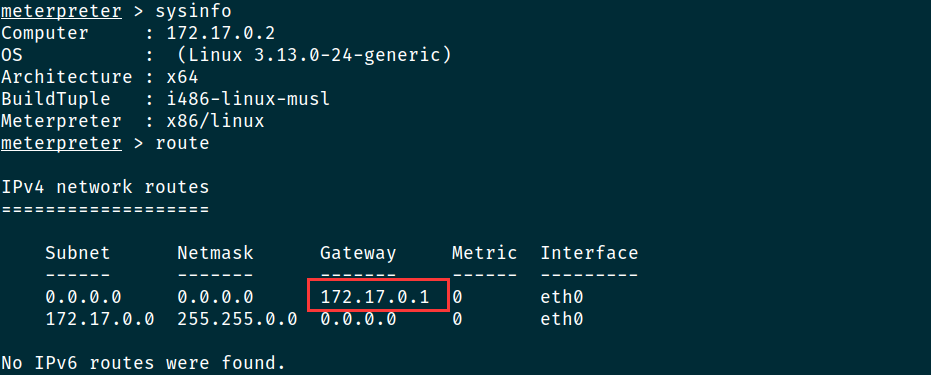Click the Netmask column header
931x375 pixels.
click(216, 253)
